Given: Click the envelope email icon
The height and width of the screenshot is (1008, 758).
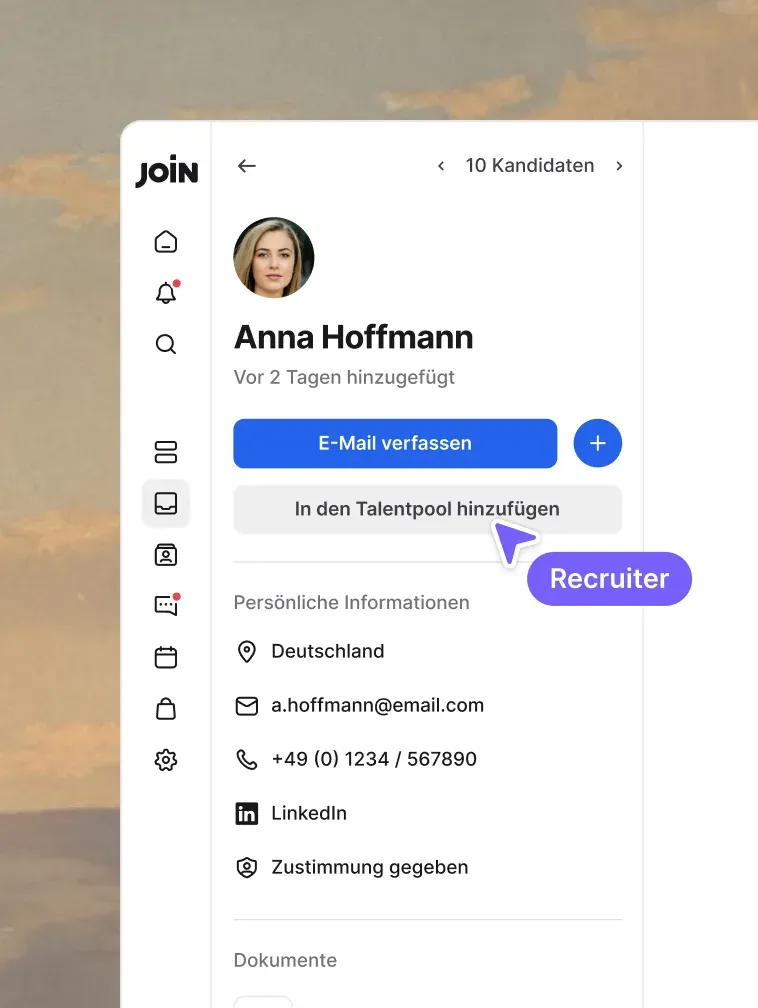Looking at the screenshot, I should [247, 706].
